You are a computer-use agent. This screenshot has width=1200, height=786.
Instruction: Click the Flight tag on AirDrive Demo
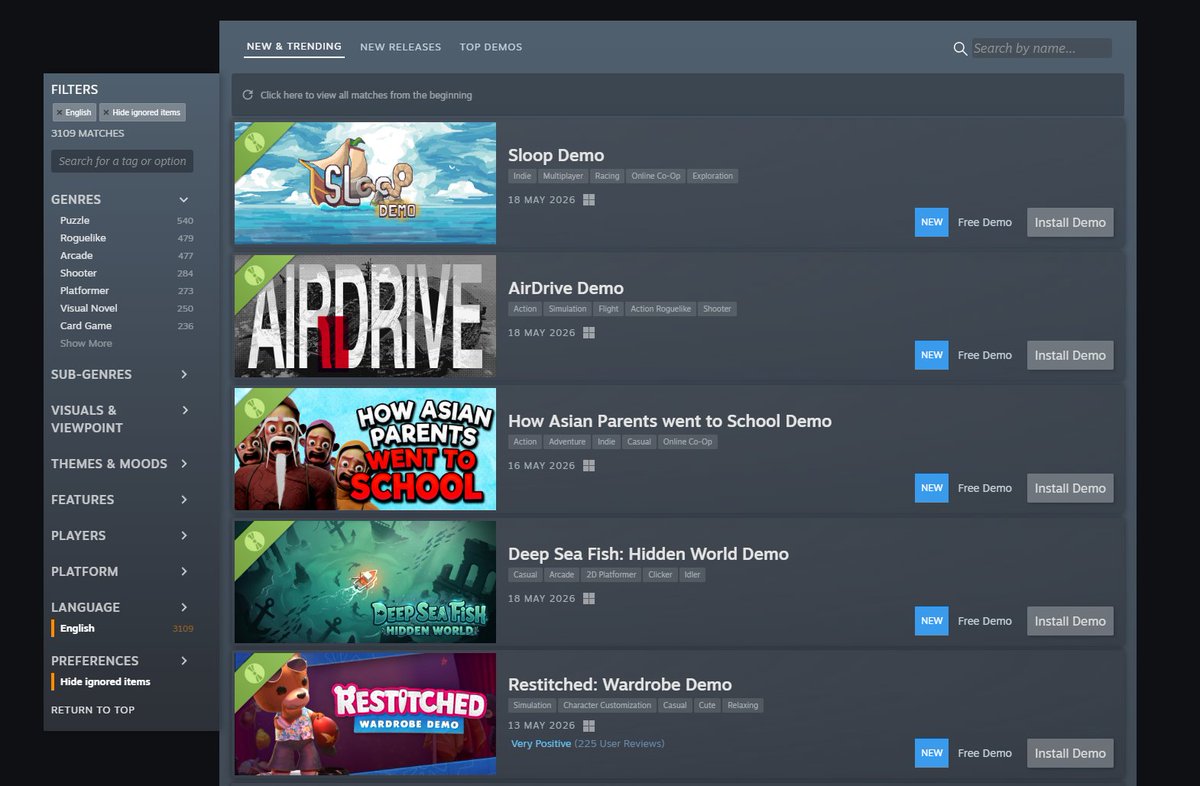tap(609, 309)
